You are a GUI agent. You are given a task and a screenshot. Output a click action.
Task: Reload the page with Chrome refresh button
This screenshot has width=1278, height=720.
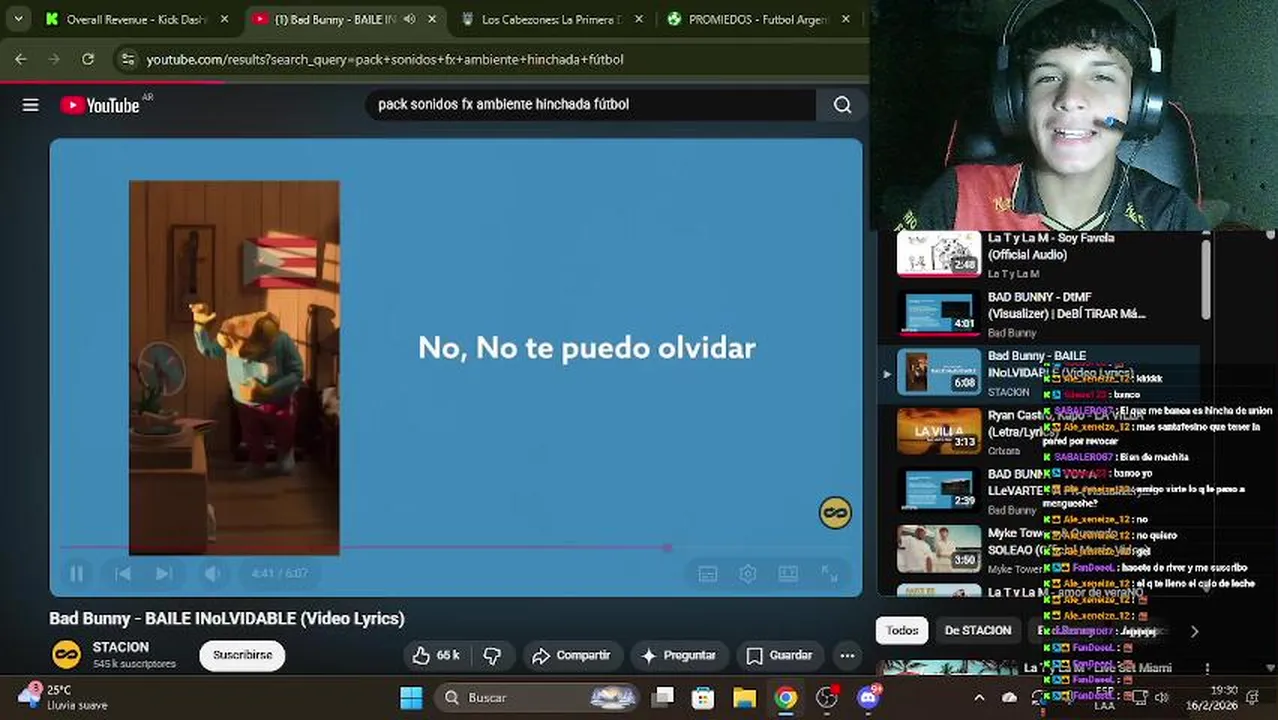(88, 59)
